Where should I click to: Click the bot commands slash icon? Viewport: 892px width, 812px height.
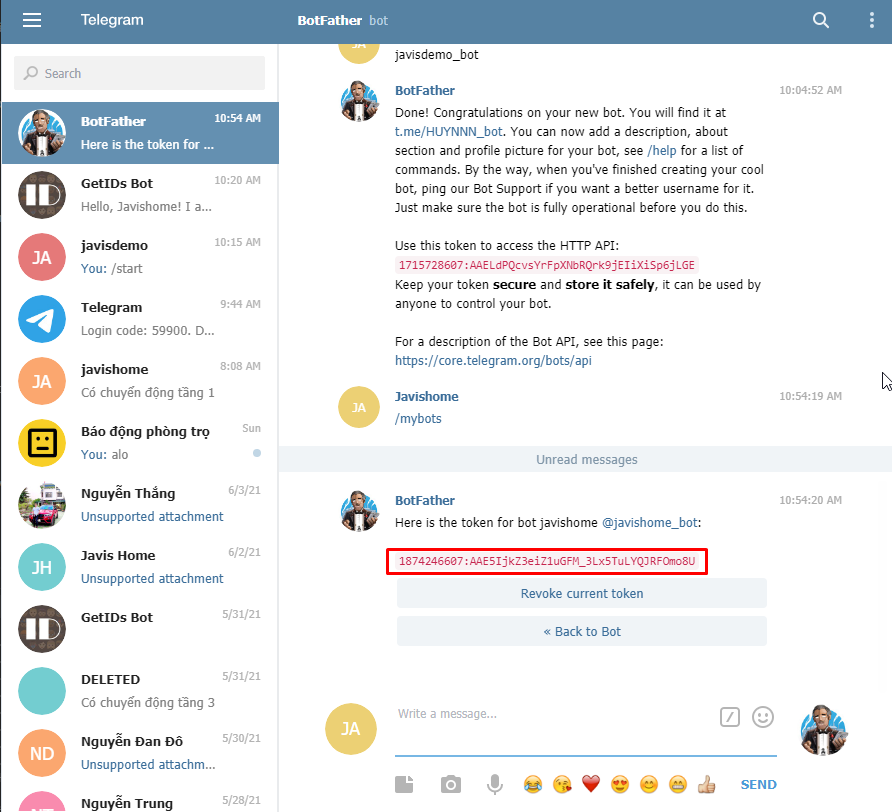click(x=730, y=717)
